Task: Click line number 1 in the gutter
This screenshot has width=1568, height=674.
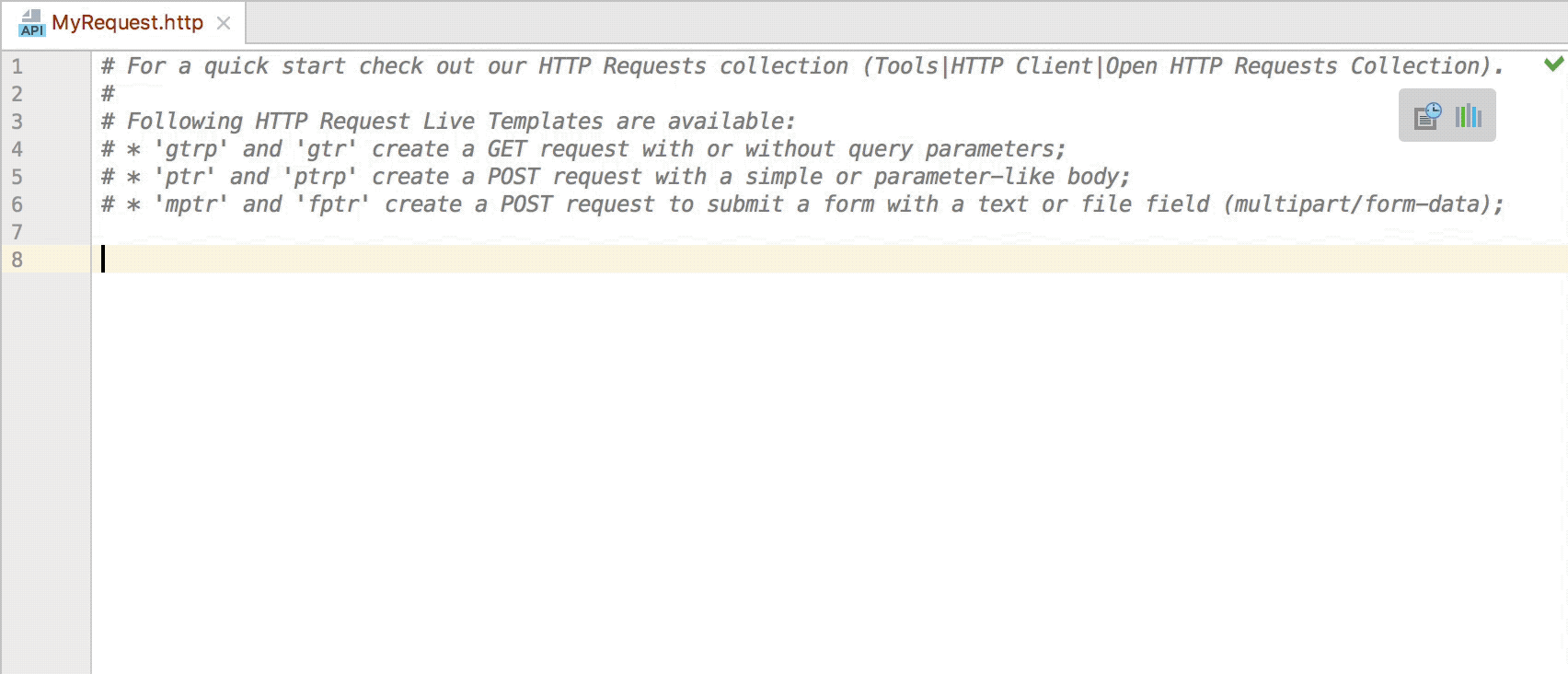Action: coord(18,65)
